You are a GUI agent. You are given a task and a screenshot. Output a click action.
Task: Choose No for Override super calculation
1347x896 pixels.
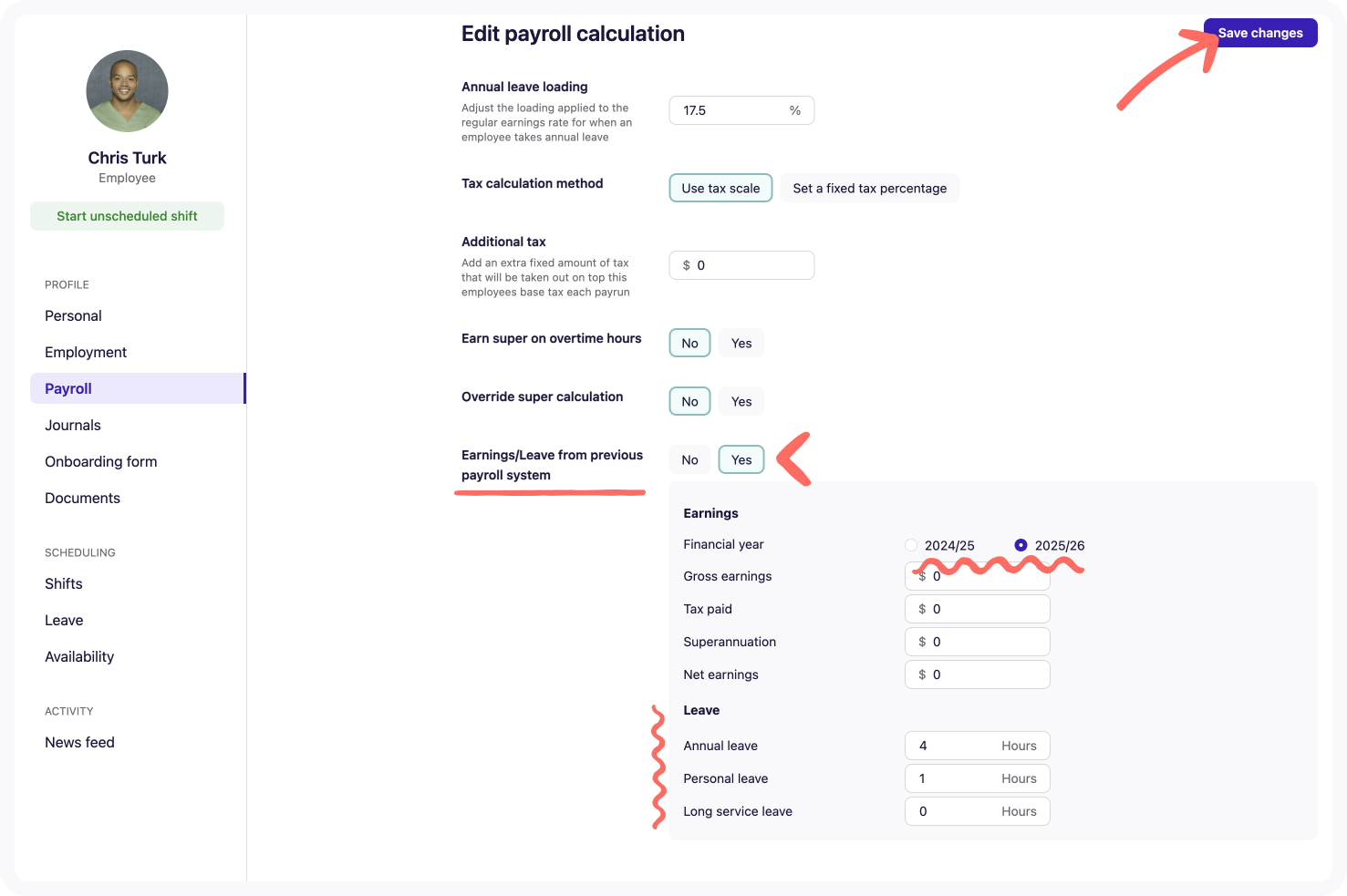(689, 402)
